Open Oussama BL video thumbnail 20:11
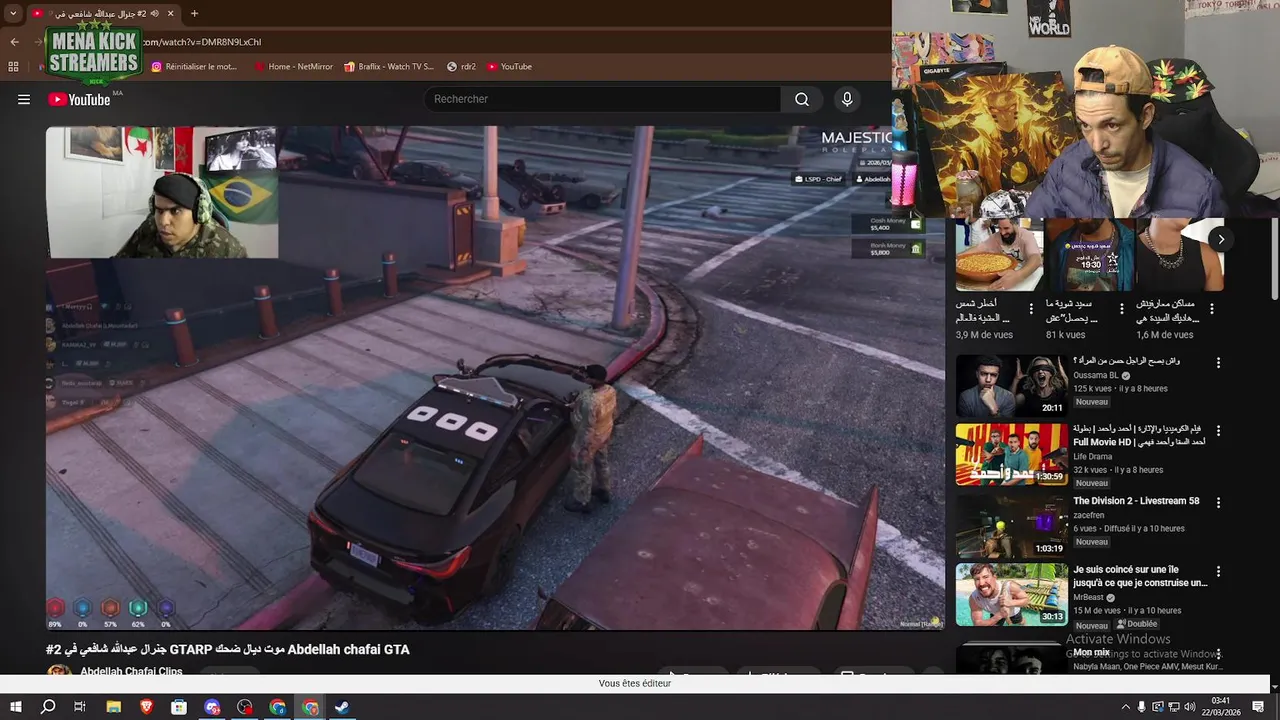The height and width of the screenshot is (720, 1280). (1011, 385)
